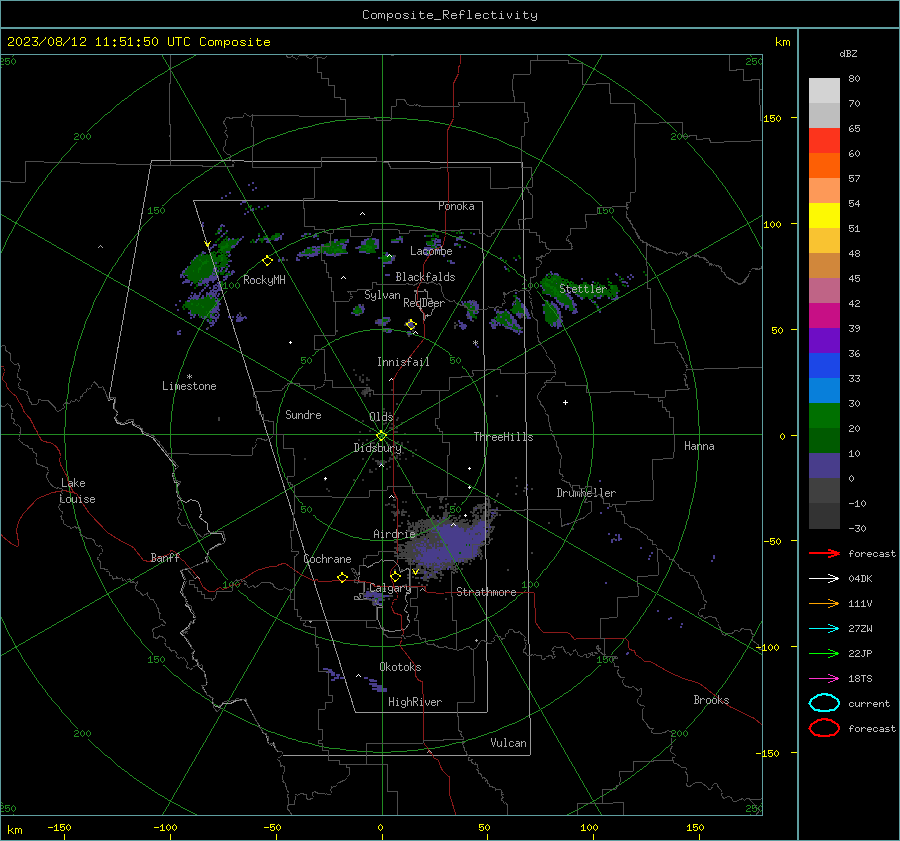Image resolution: width=900 pixels, height=841 pixels.
Task: Click the Brooks town label
Action: [x=711, y=700]
